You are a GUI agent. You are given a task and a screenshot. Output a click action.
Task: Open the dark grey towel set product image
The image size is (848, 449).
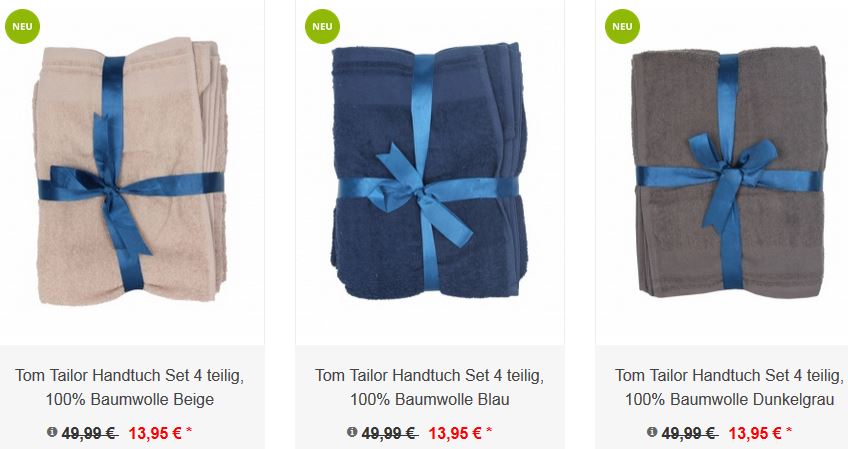coord(730,171)
